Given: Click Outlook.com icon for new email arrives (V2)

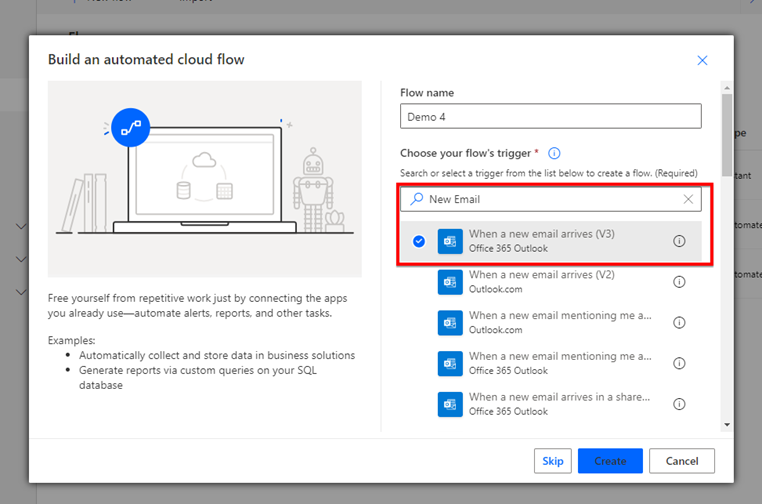Looking at the screenshot, I should click(450, 282).
